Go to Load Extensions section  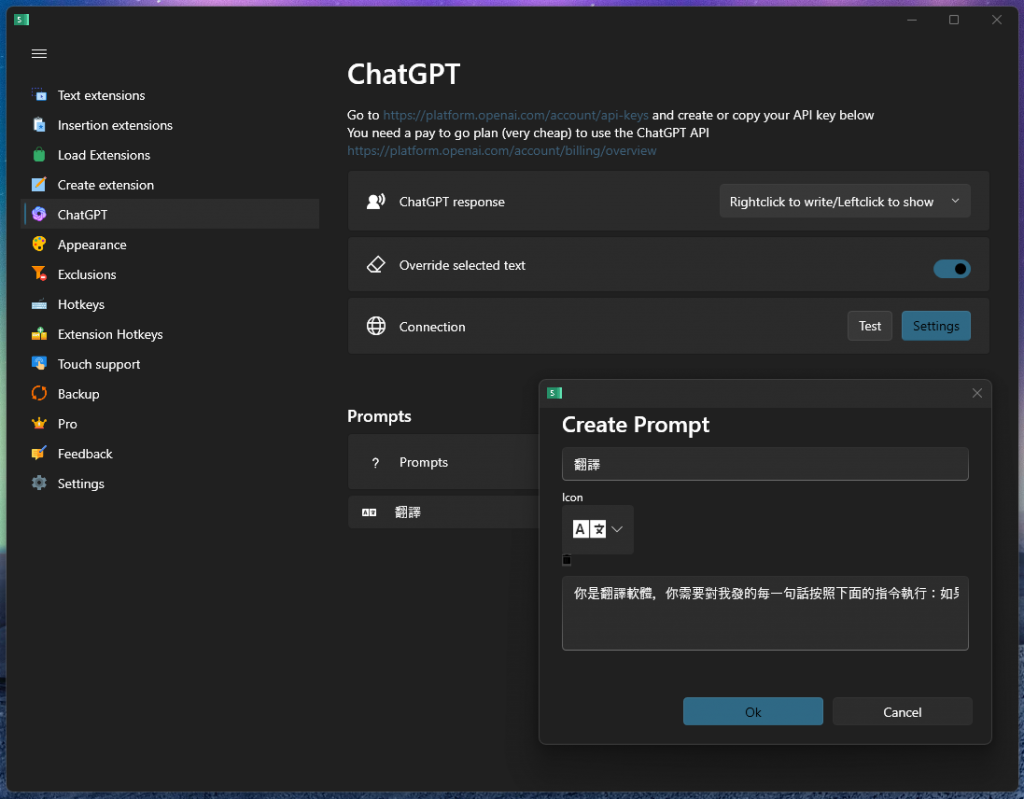tap(104, 155)
